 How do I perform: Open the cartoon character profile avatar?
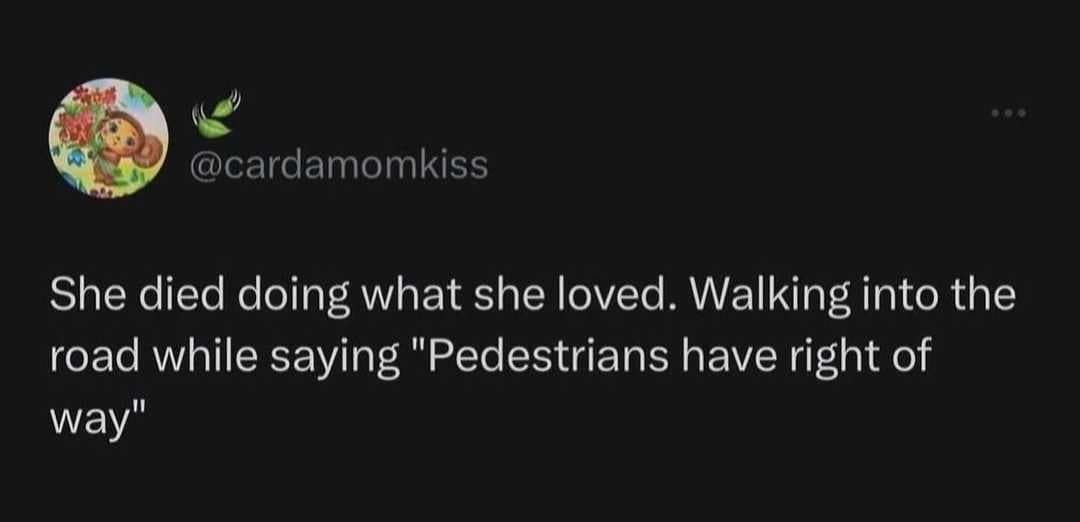point(110,136)
